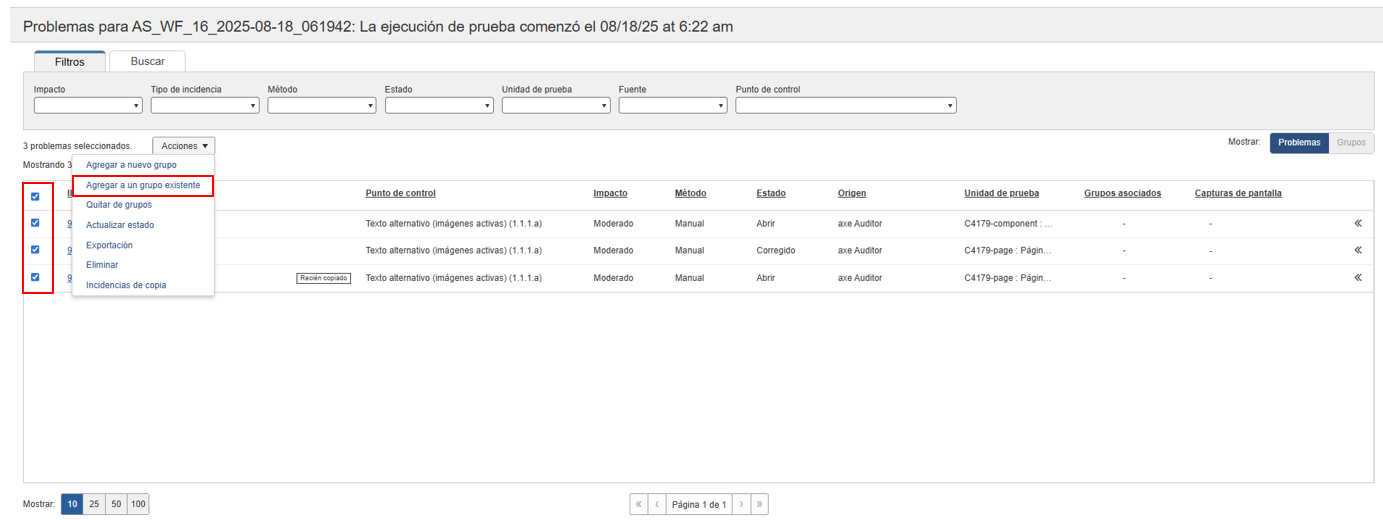Screen dimensions: 1383x520
Task: Switch view to Grupos
Action: click(x=1351, y=143)
